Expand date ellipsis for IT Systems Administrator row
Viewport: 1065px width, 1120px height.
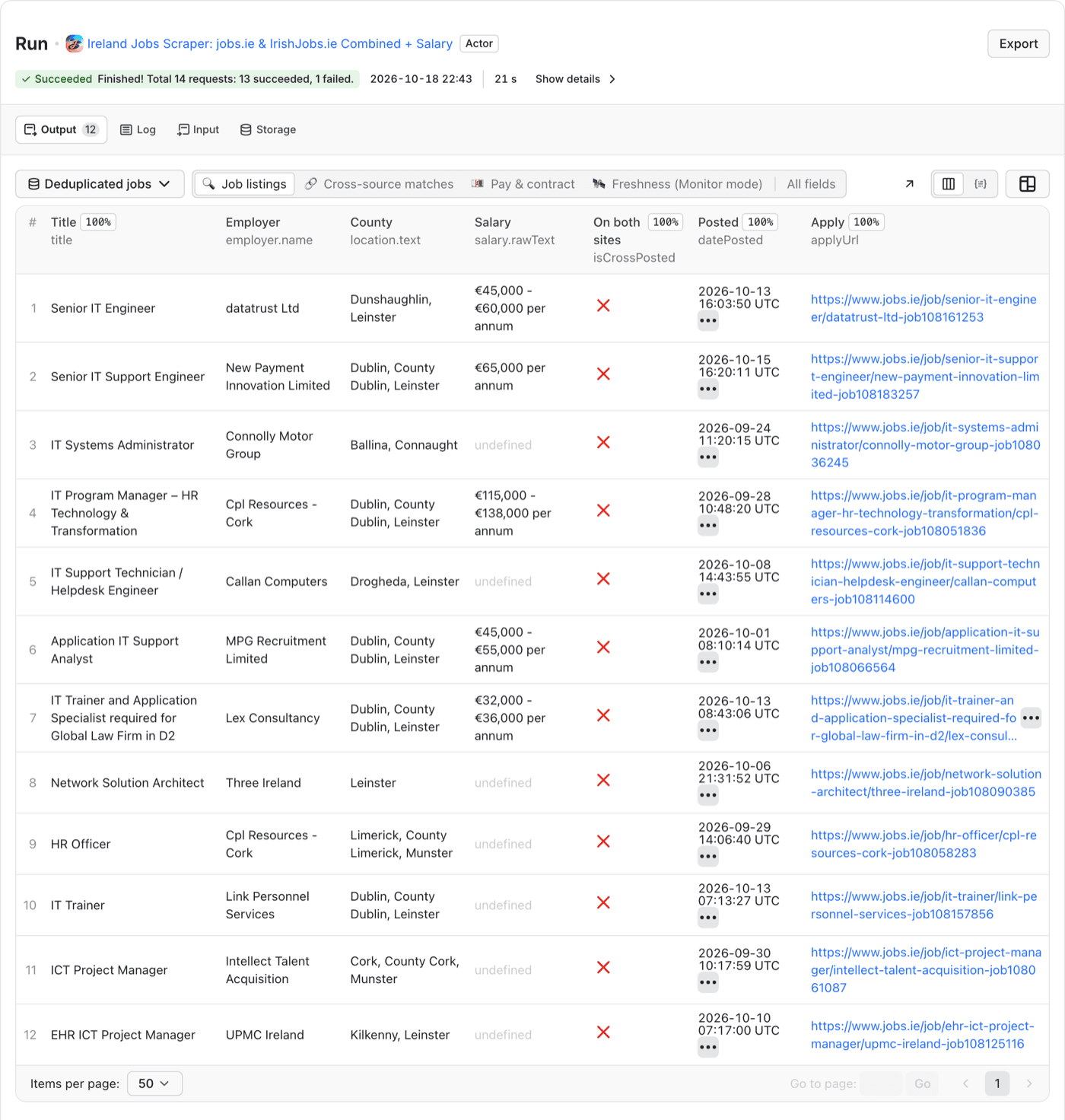[x=707, y=457]
